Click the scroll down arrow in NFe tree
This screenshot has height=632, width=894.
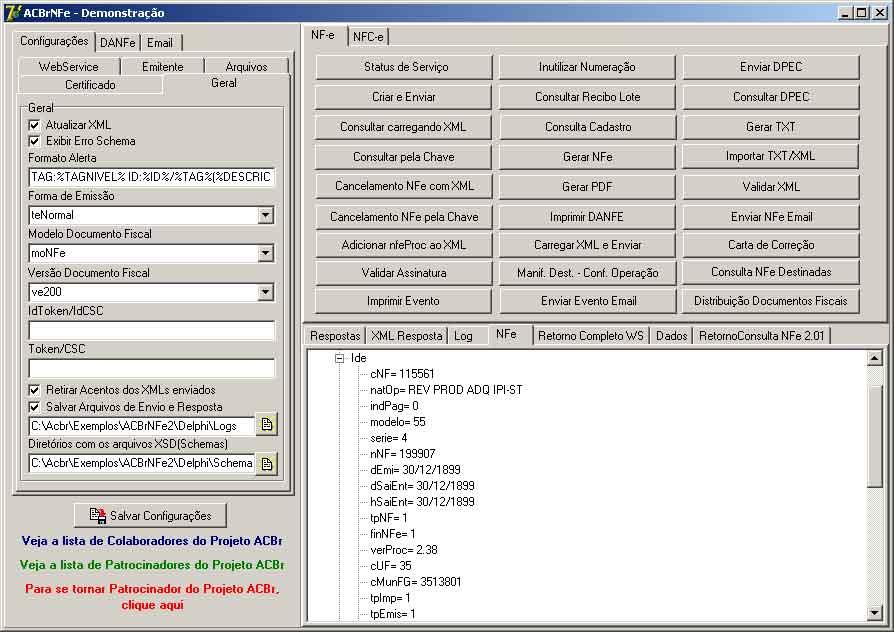click(x=875, y=613)
